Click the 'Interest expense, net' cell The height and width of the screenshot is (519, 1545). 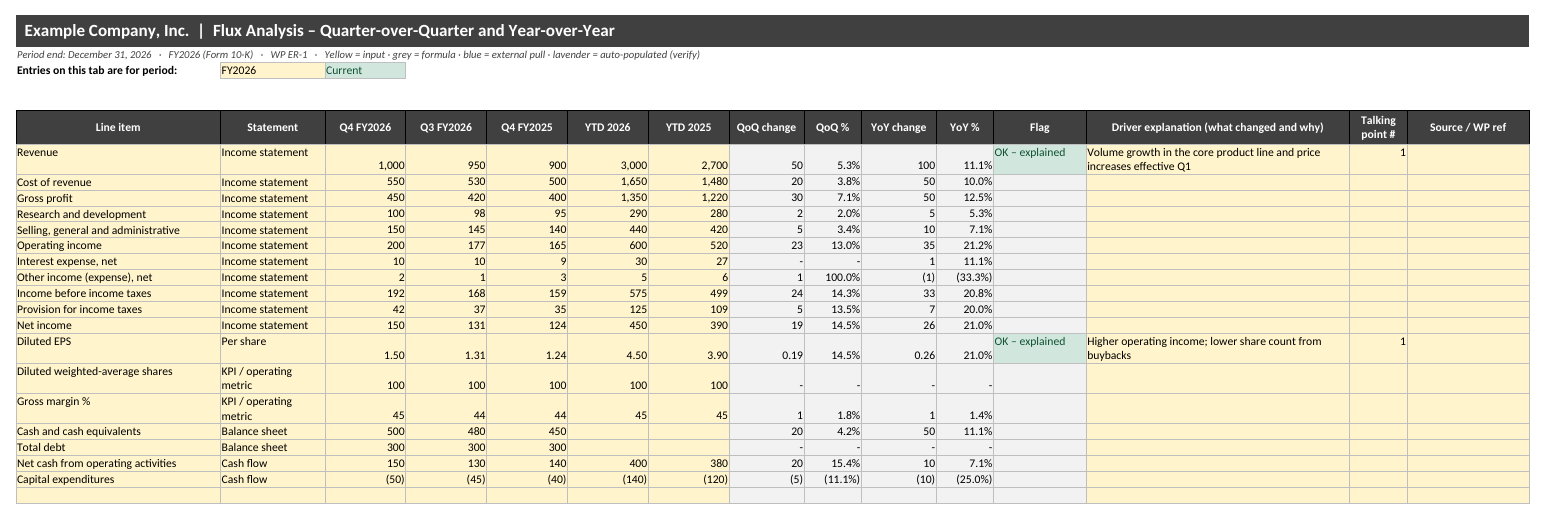click(x=118, y=262)
